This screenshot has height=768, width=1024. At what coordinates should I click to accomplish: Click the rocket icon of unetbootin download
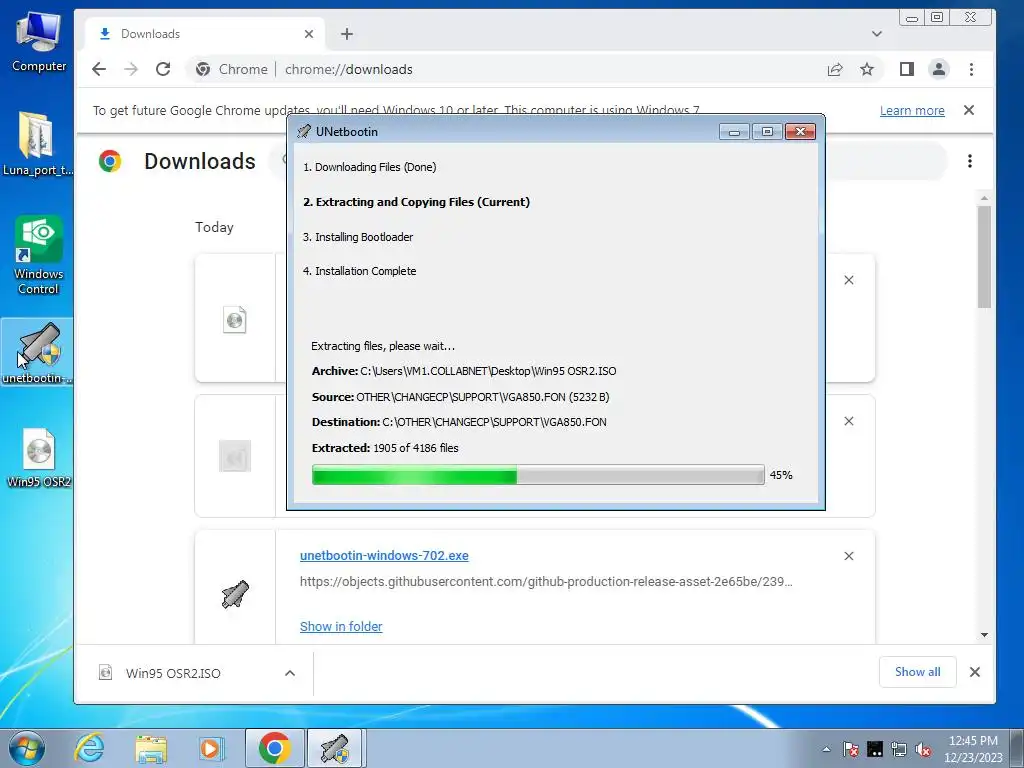coord(235,594)
